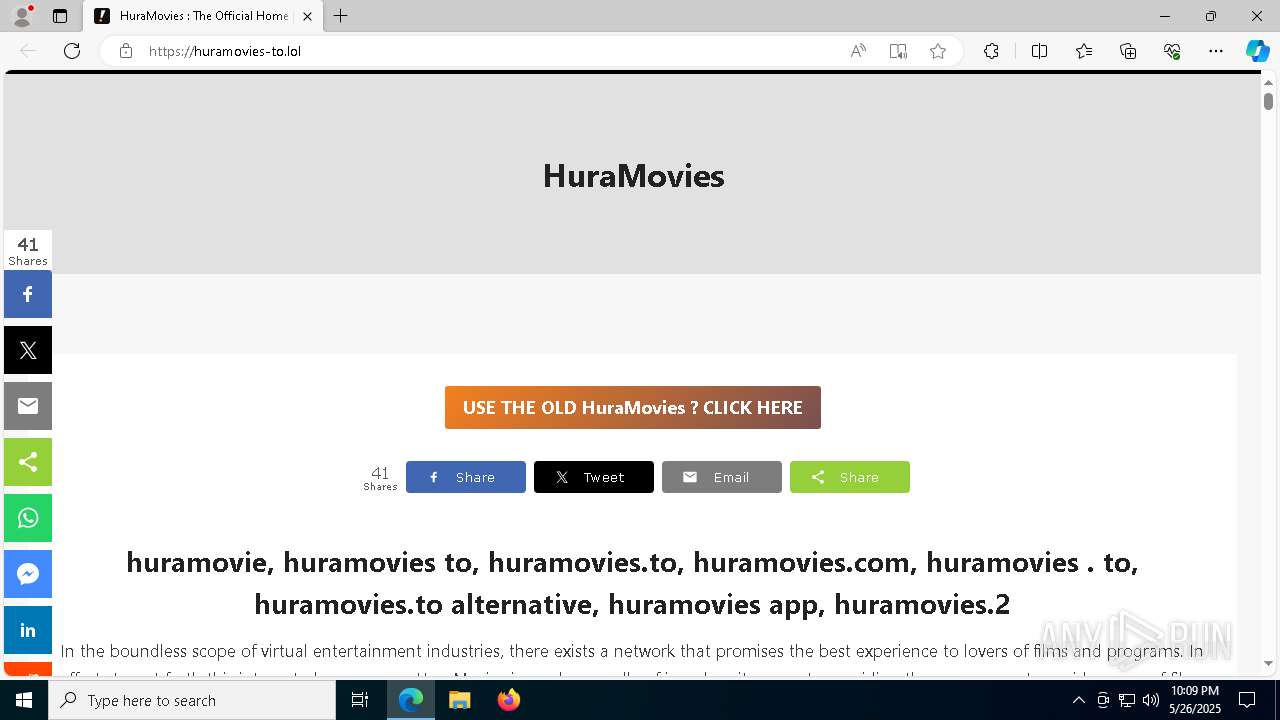Open the Favorites list icon
The height and width of the screenshot is (720, 1280).
1084,51
